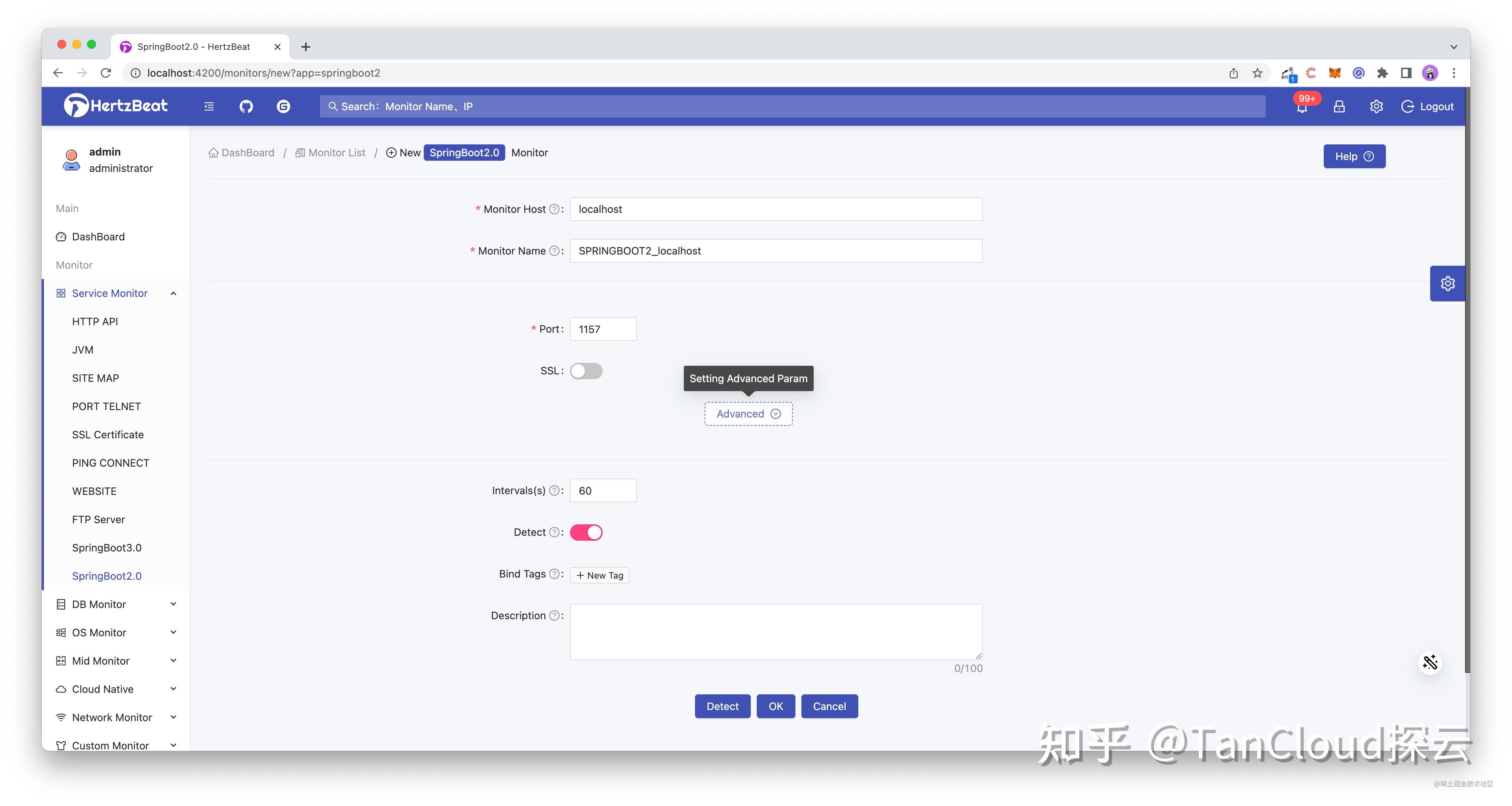Enable SSL for the monitor
This screenshot has height=806, width=1512.
tap(586, 370)
